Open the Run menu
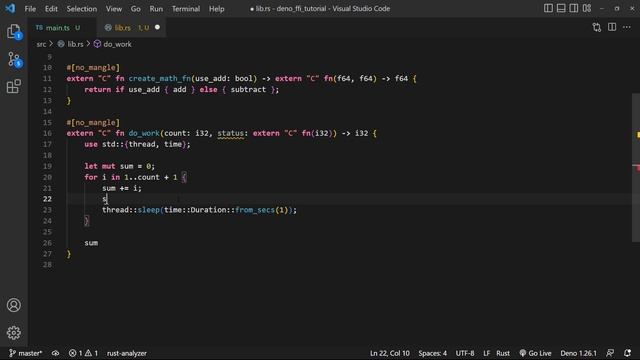 click(156, 9)
